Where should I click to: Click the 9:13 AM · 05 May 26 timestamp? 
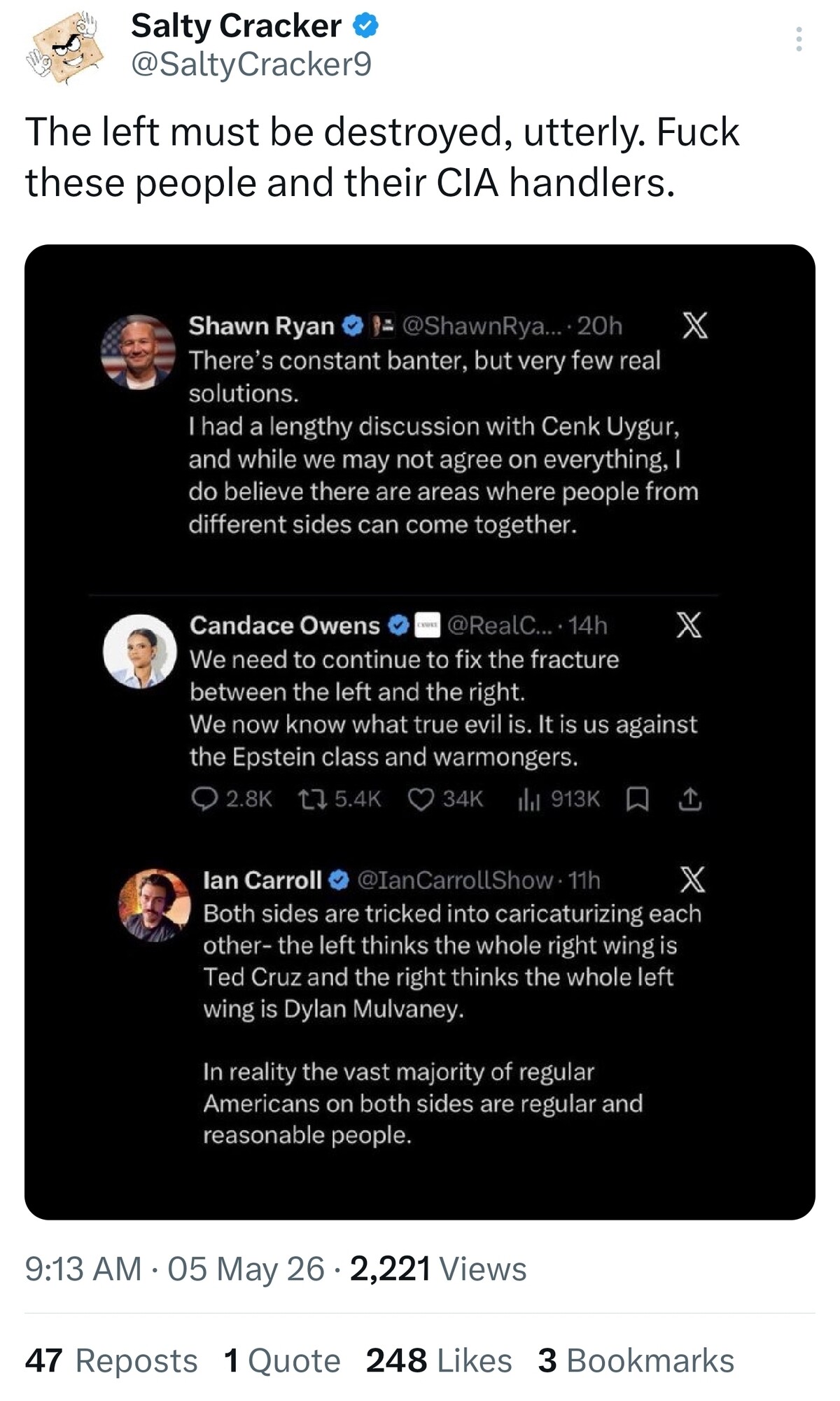(175, 1269)
